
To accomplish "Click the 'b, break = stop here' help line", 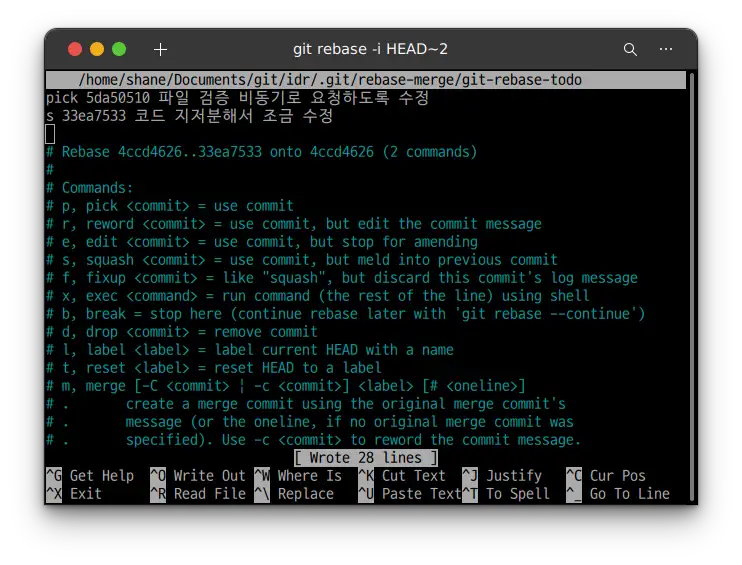I will [346, 314].
